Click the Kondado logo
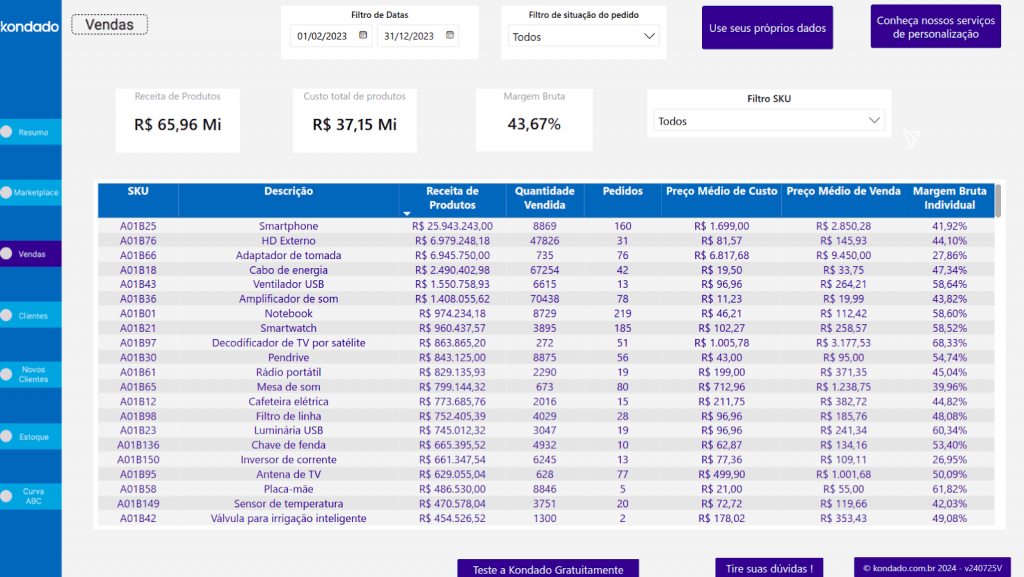 pyautogui.click(x=30, y=27)
